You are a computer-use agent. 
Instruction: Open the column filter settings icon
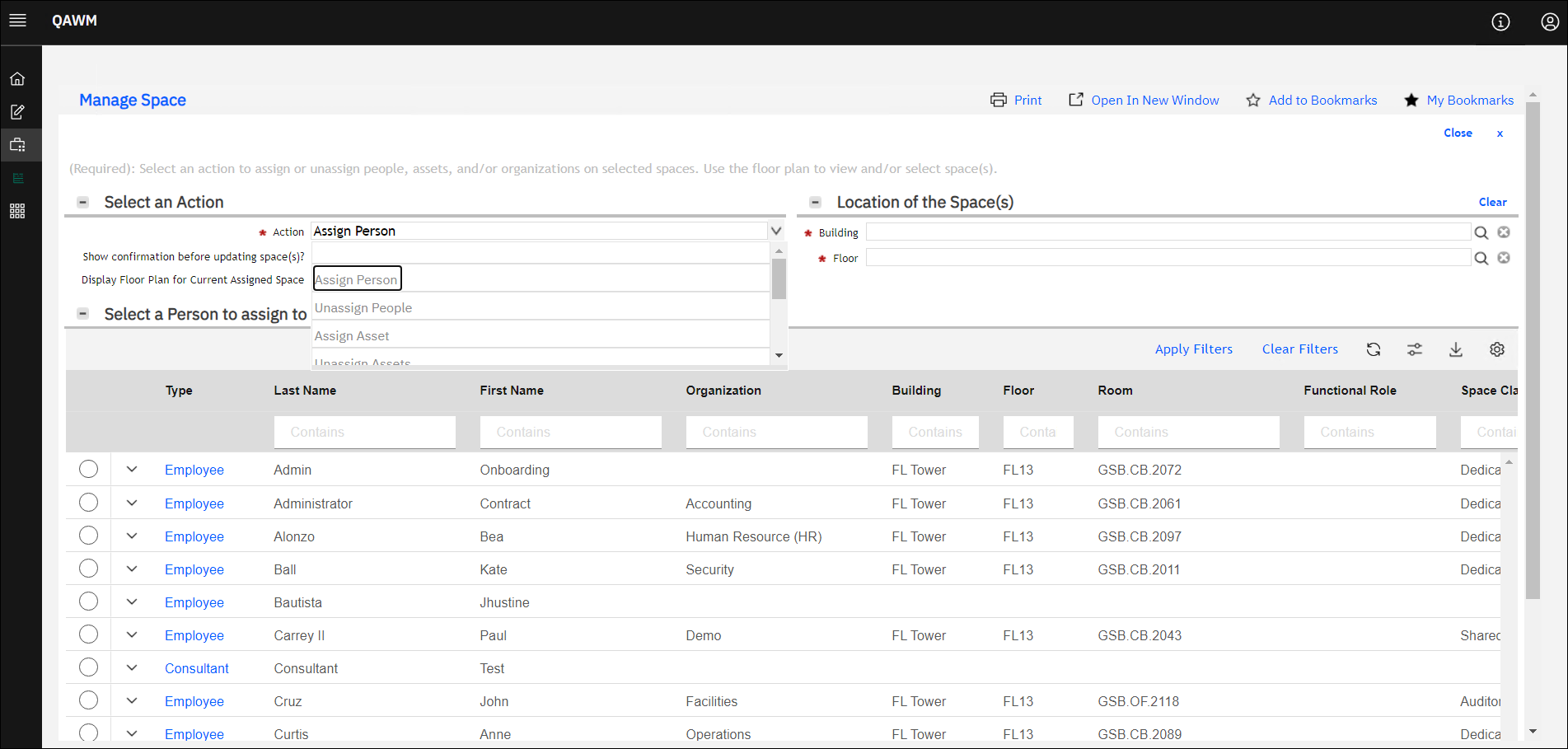pos(1415,349)
